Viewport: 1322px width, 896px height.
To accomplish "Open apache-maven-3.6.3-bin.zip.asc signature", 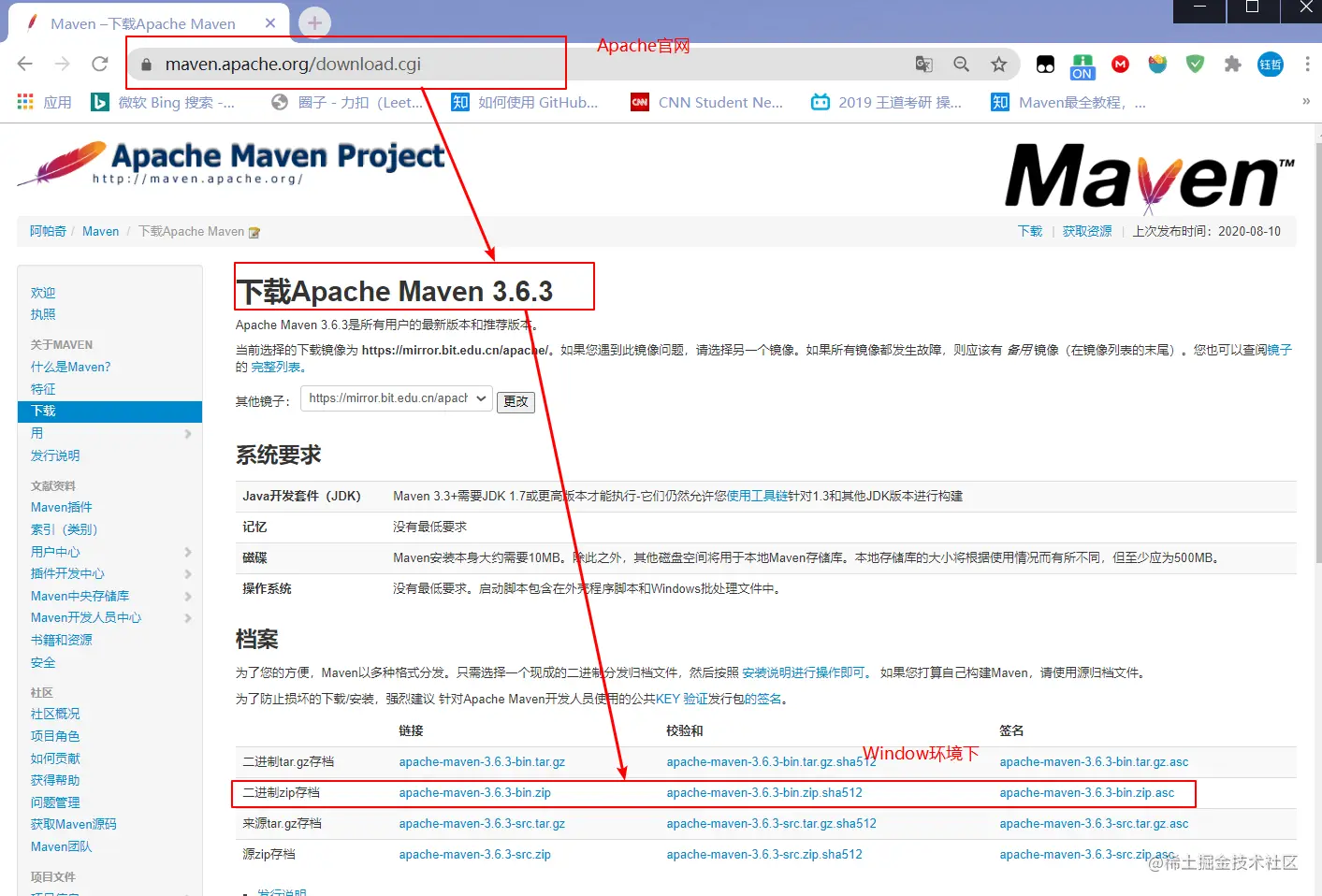I will (x=1086, y=792).
